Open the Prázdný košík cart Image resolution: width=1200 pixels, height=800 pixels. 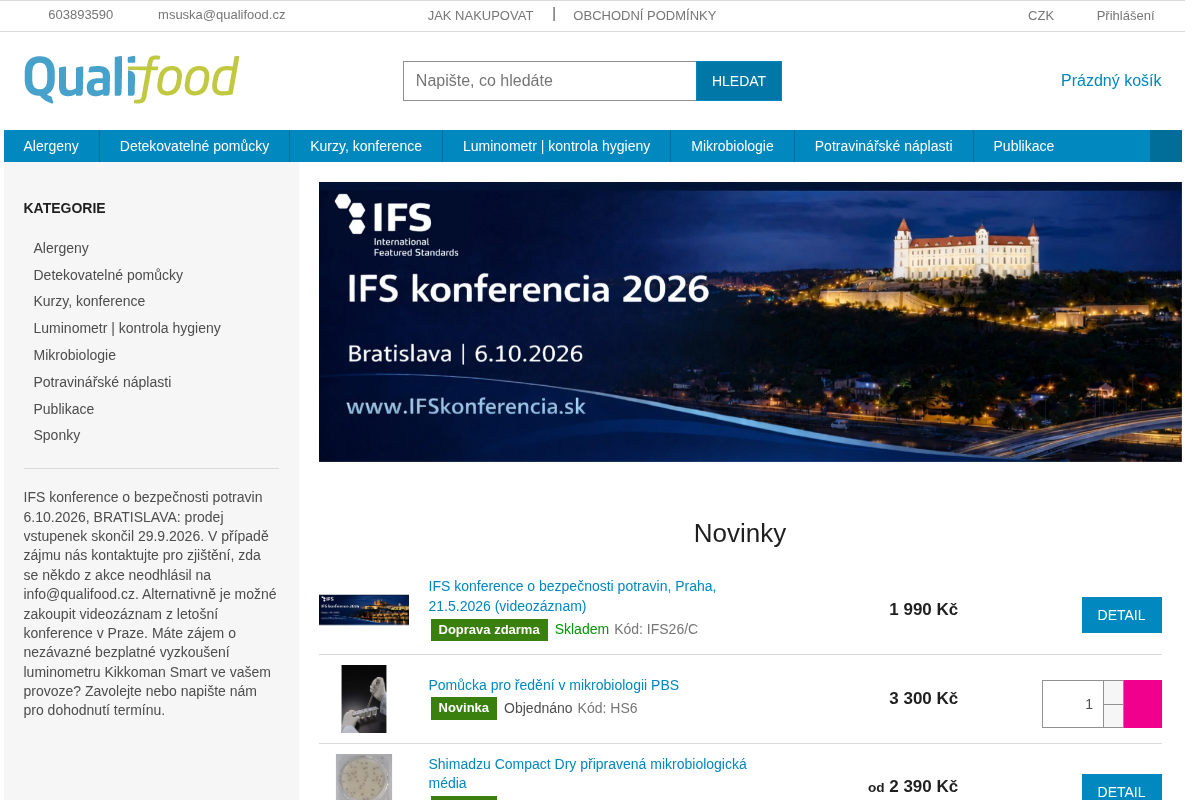[1111, 80]
